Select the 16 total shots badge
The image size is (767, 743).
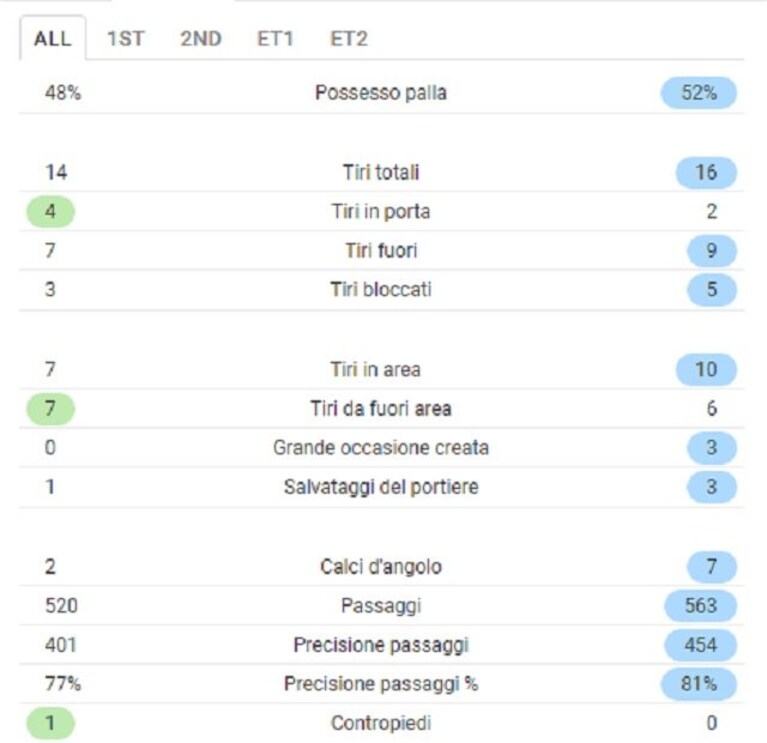coord(706,172)
